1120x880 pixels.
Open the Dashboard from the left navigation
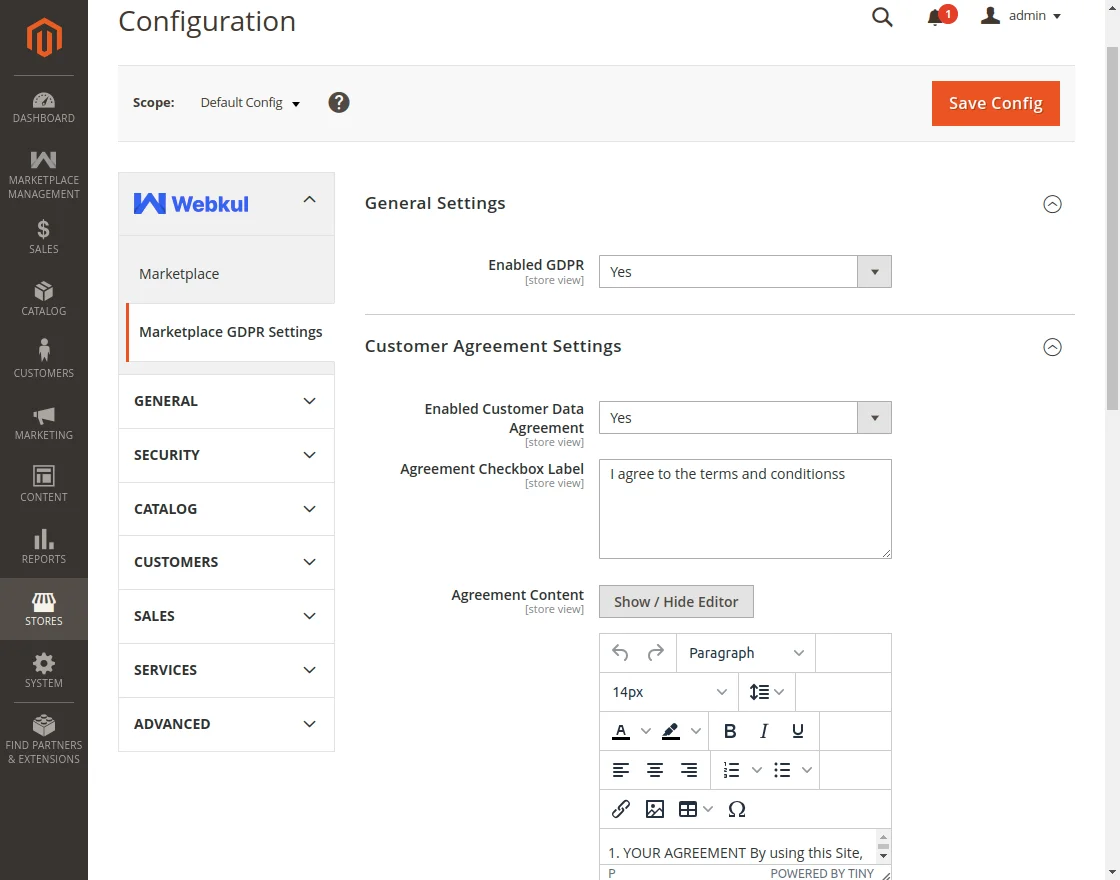(43, 108)
